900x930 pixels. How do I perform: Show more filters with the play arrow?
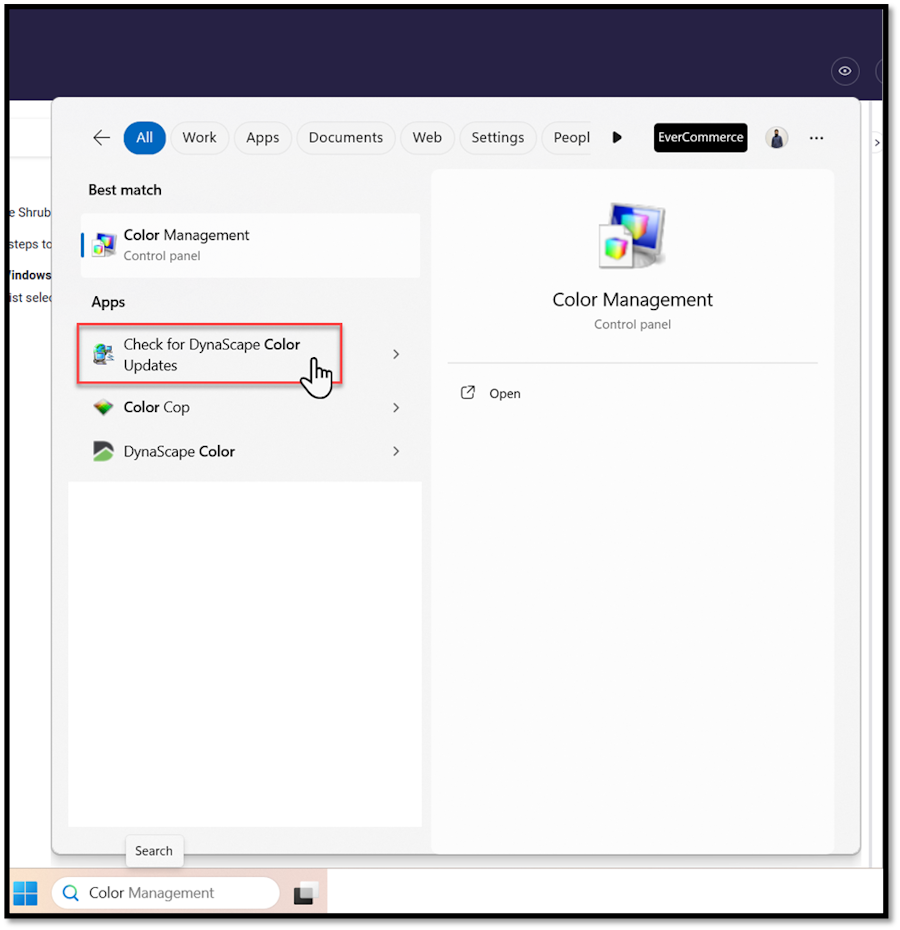point(617,138)
